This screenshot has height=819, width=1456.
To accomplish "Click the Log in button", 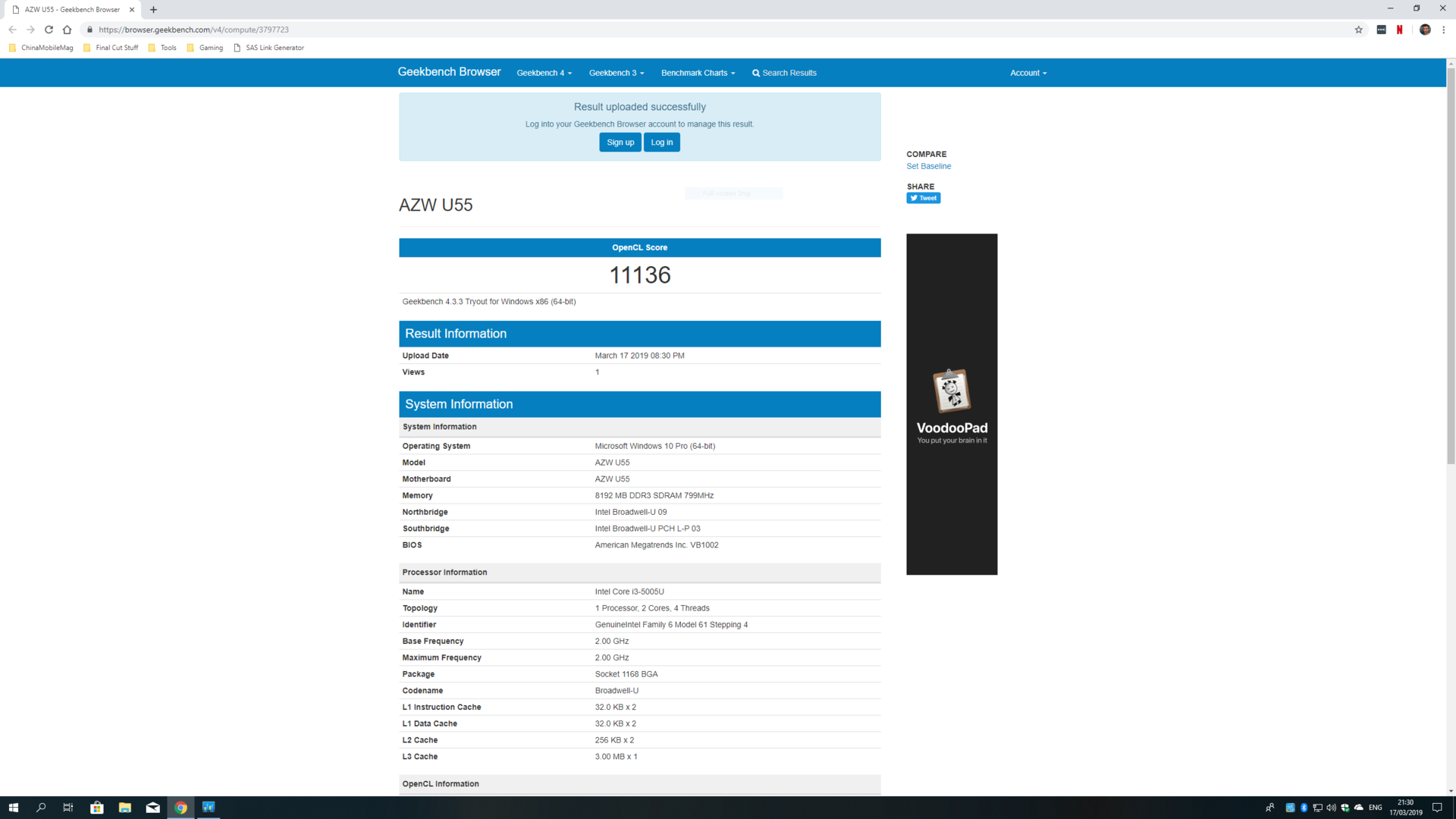I will click(x=661, y=143).
